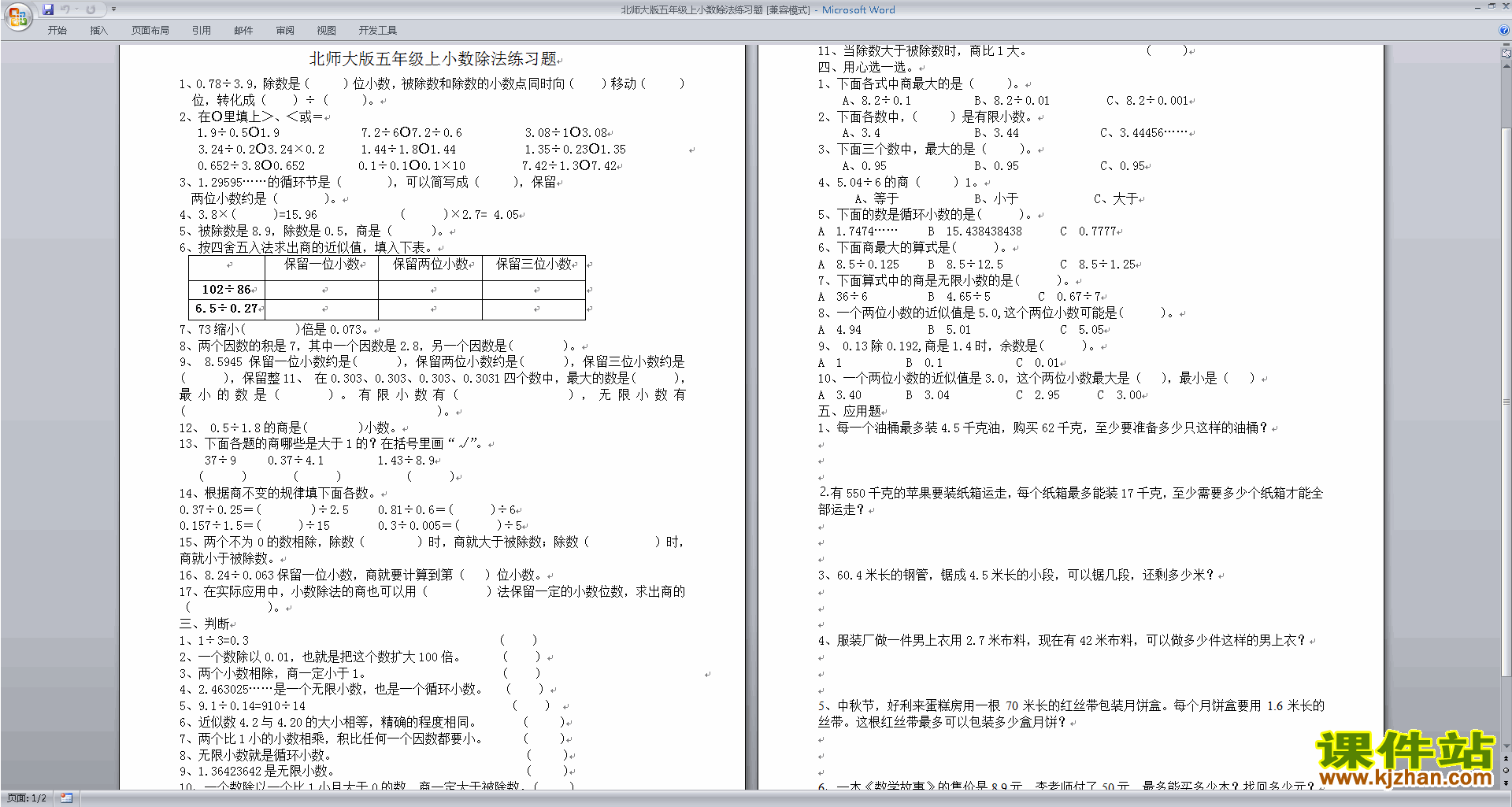Open the Undo history dropdown arrow
The width and height of the screenshot is (1512, 807).
pyautogui.click(x=77, y=9)
